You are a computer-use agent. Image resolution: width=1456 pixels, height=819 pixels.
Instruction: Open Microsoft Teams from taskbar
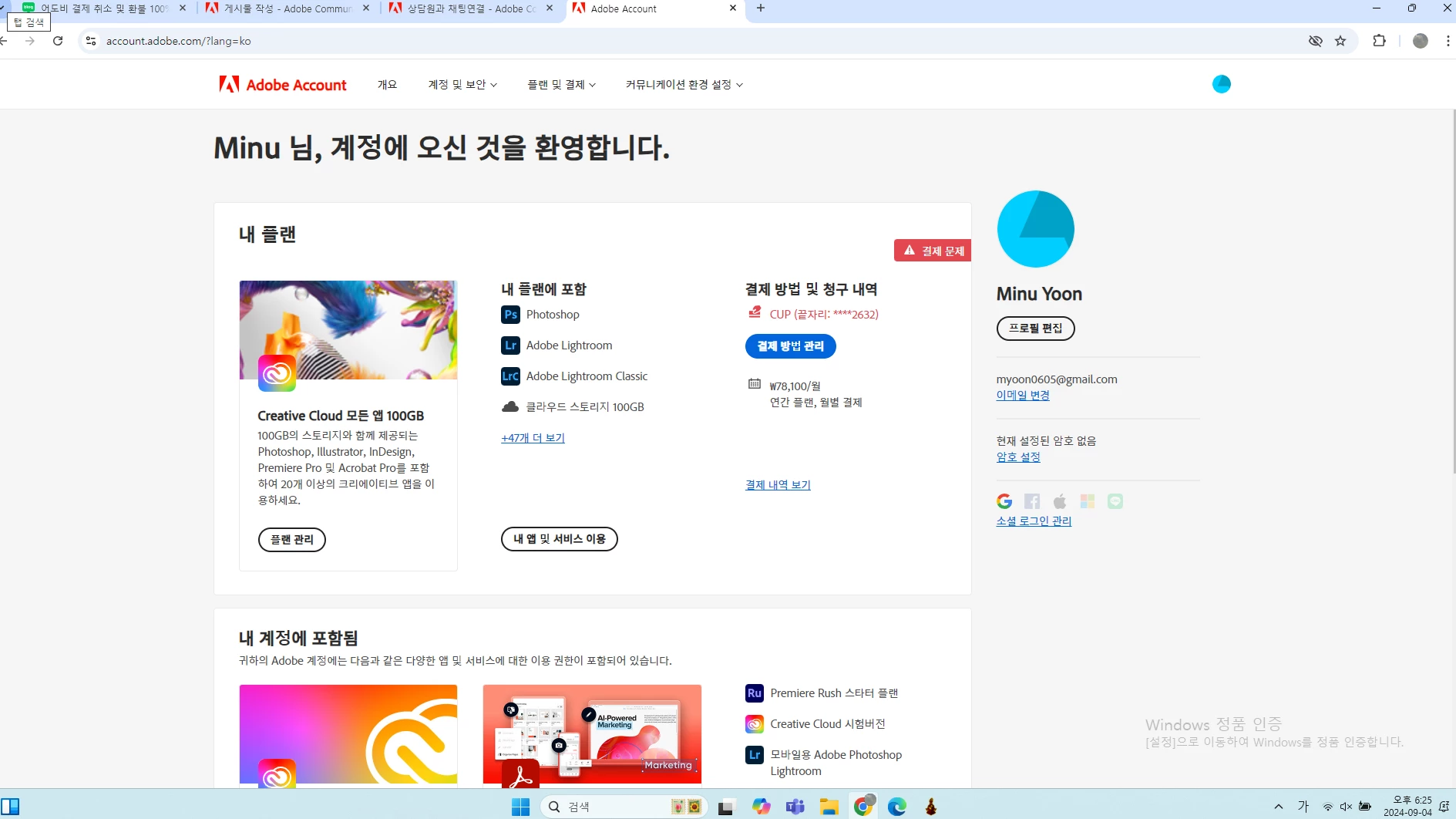[x=795, y=807]
